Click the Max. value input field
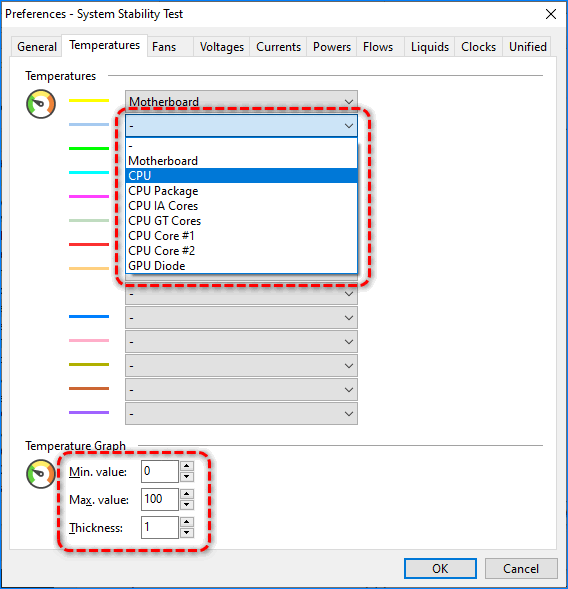 160,499
